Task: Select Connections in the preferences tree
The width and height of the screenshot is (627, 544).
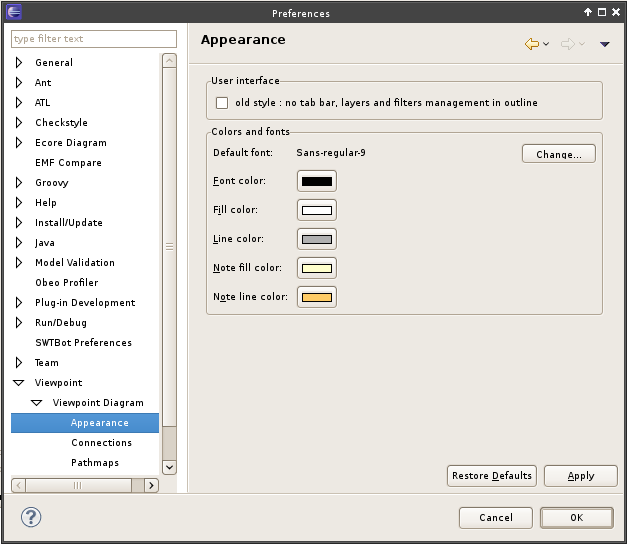Action: pos(101,443)
